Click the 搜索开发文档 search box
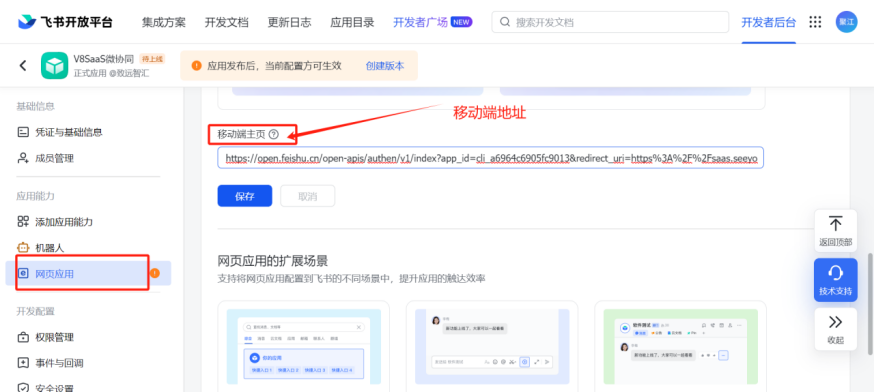The height and width of the screenshot is (392, 874). pos(610,22)
